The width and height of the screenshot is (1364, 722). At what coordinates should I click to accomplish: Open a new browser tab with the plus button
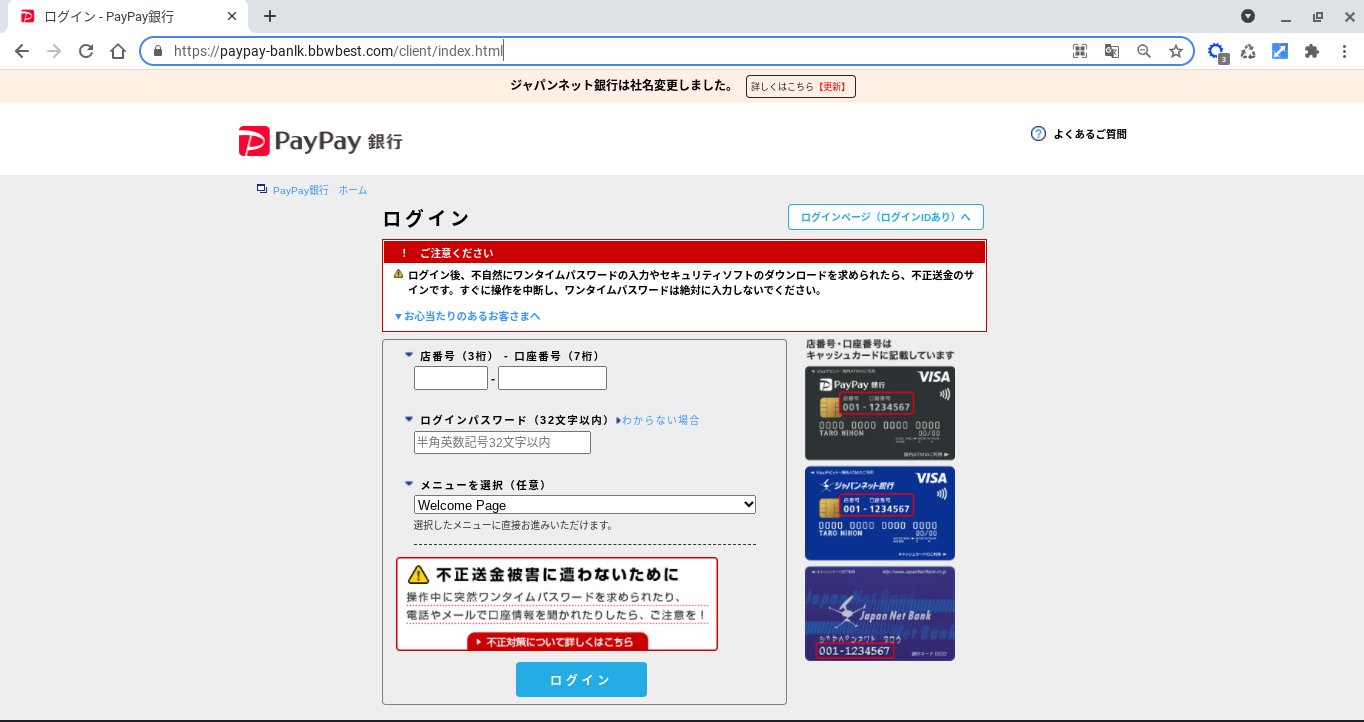(269, 16)
